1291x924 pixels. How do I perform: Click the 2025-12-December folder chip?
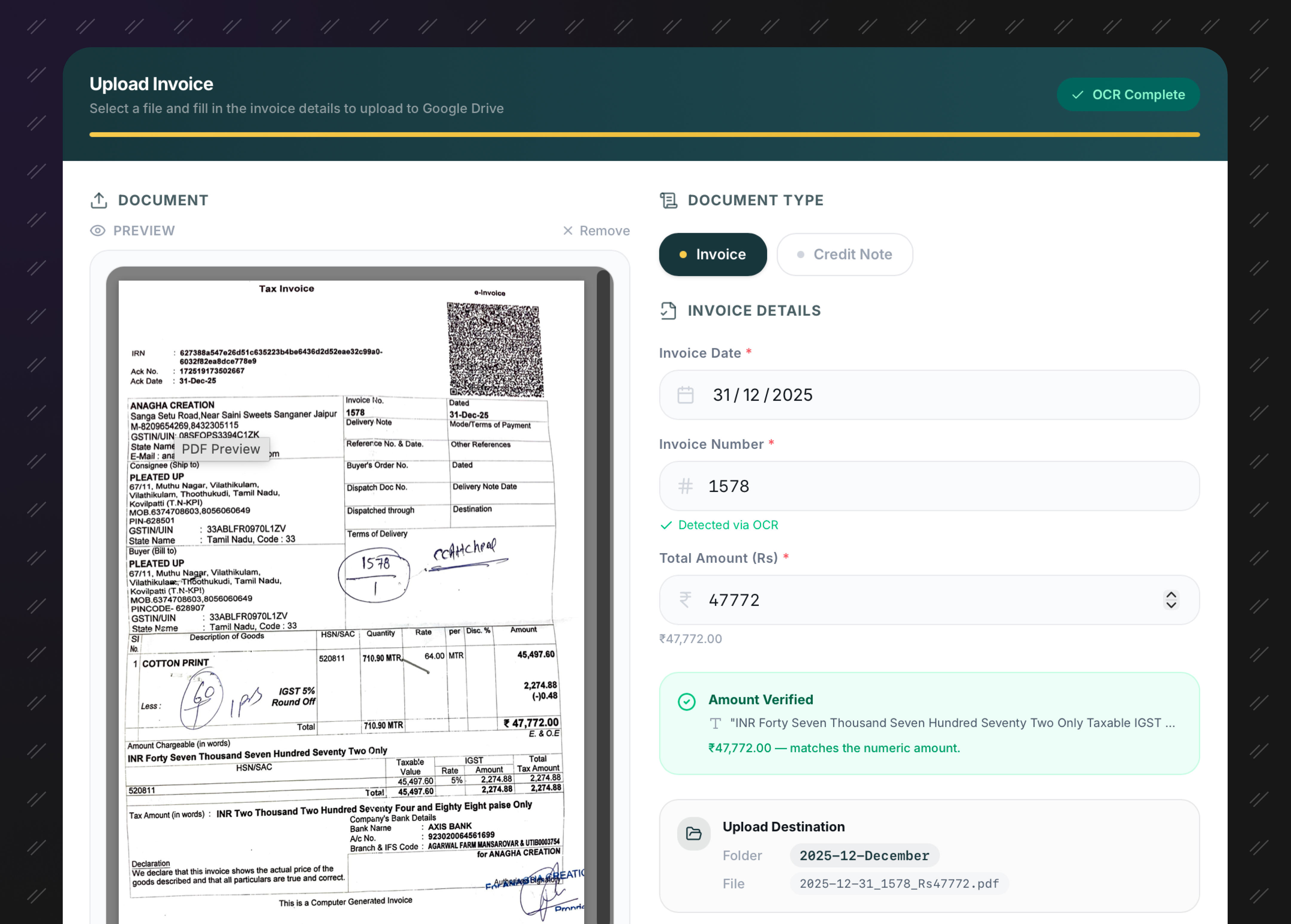864,855
